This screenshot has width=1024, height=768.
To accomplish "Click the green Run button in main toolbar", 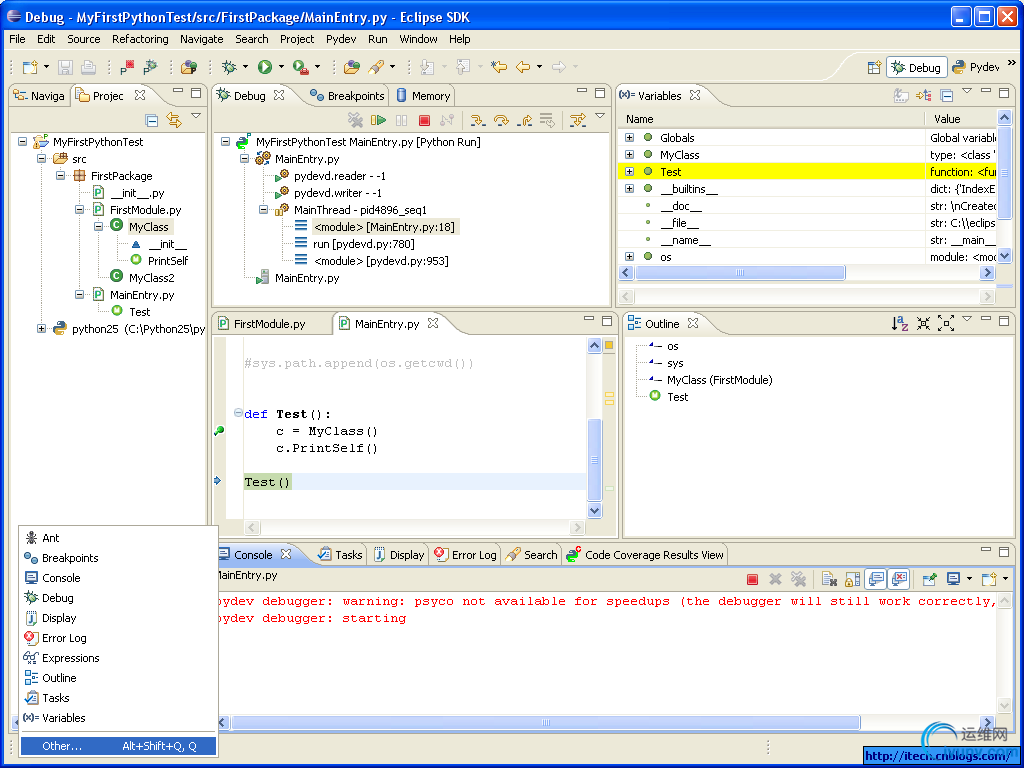I will (264, 67).
